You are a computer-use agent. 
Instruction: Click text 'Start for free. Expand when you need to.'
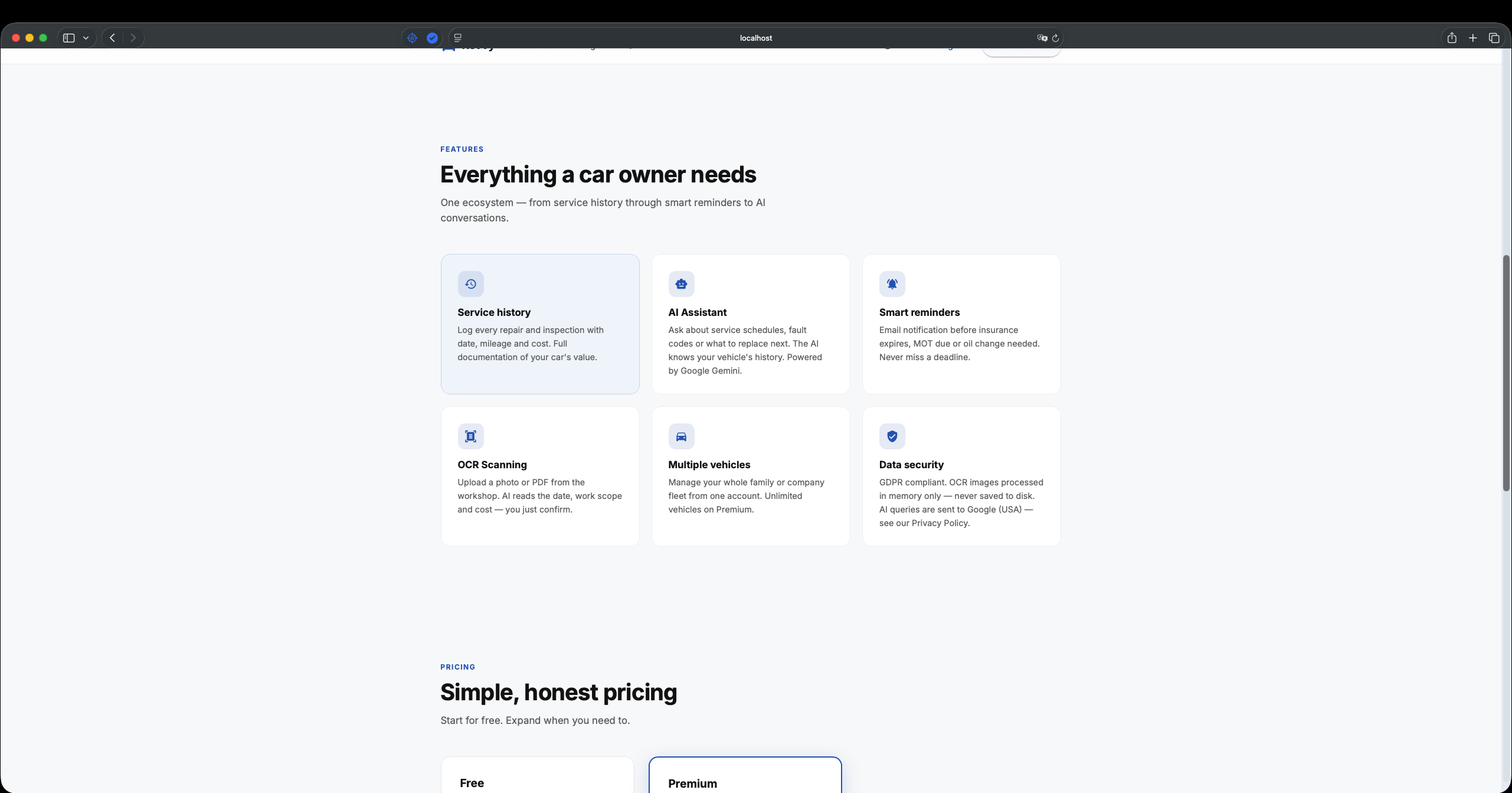(x=535, y=720)
